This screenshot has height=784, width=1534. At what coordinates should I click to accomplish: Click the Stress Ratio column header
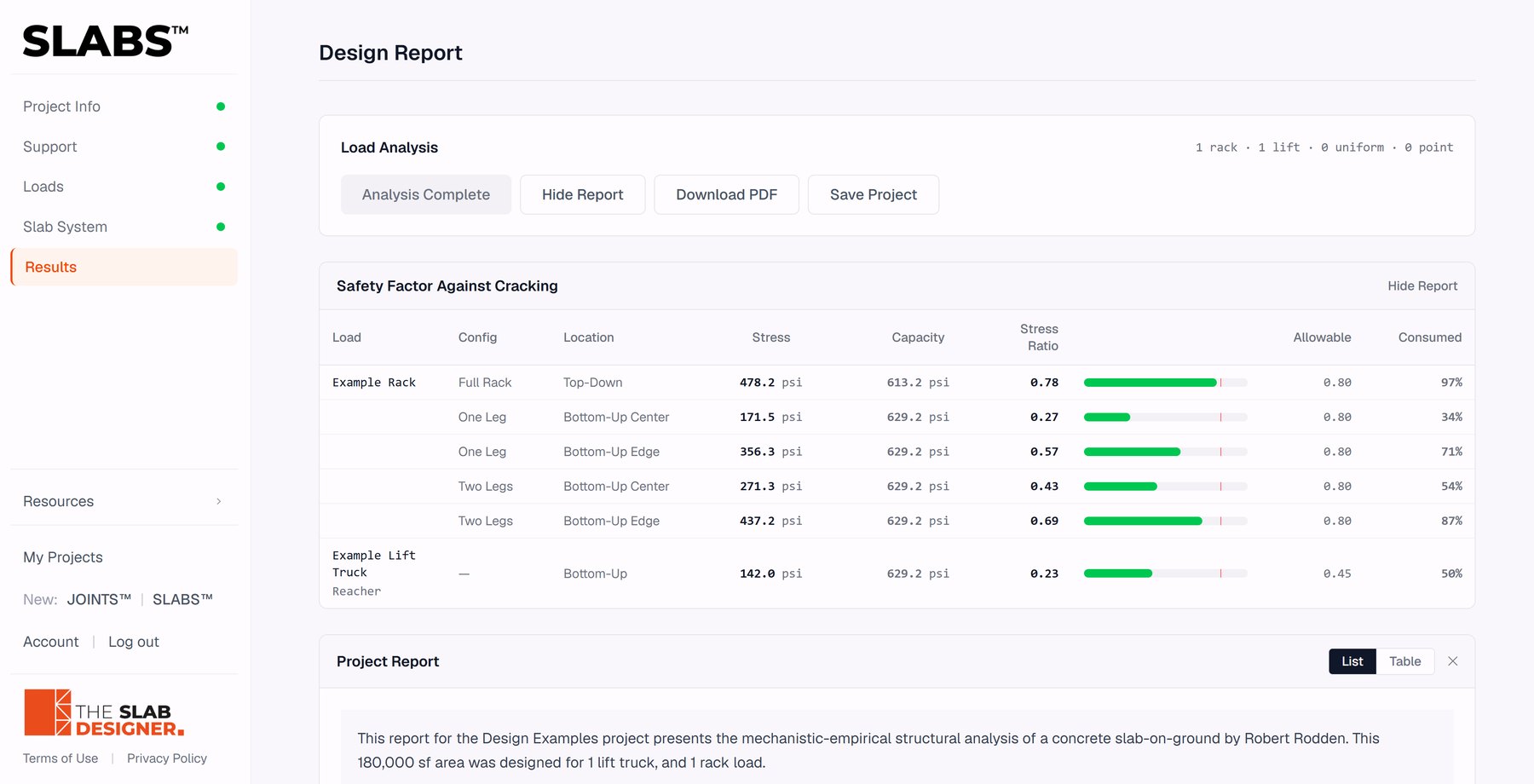1039,337
